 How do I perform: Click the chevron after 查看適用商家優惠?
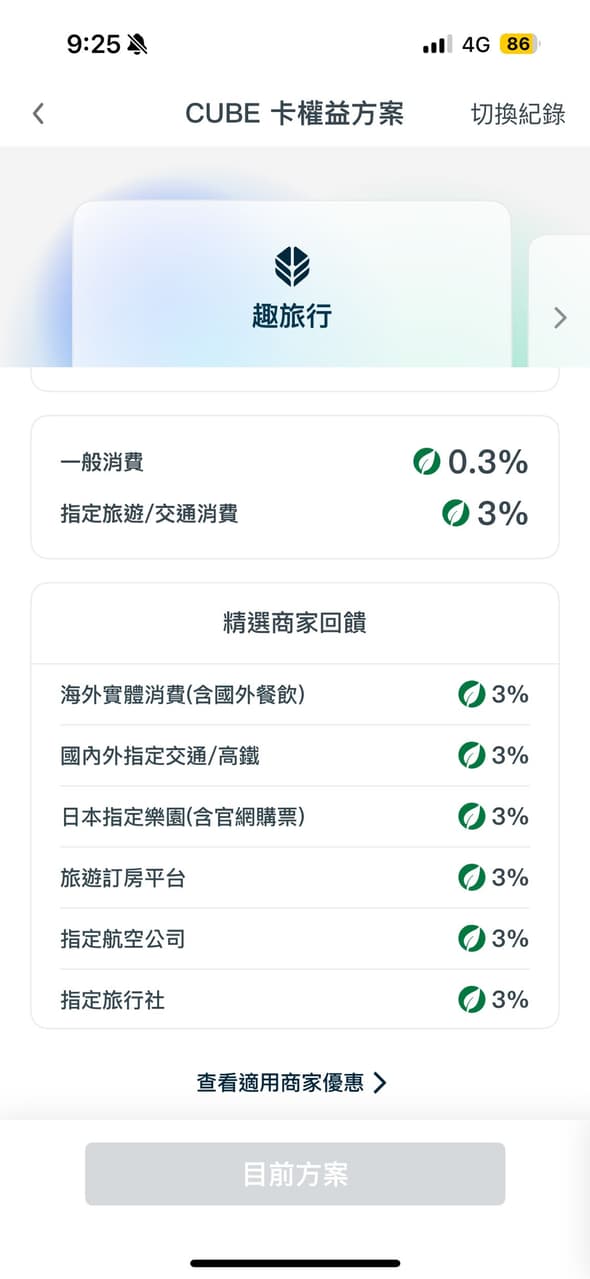pos(379,1082)
